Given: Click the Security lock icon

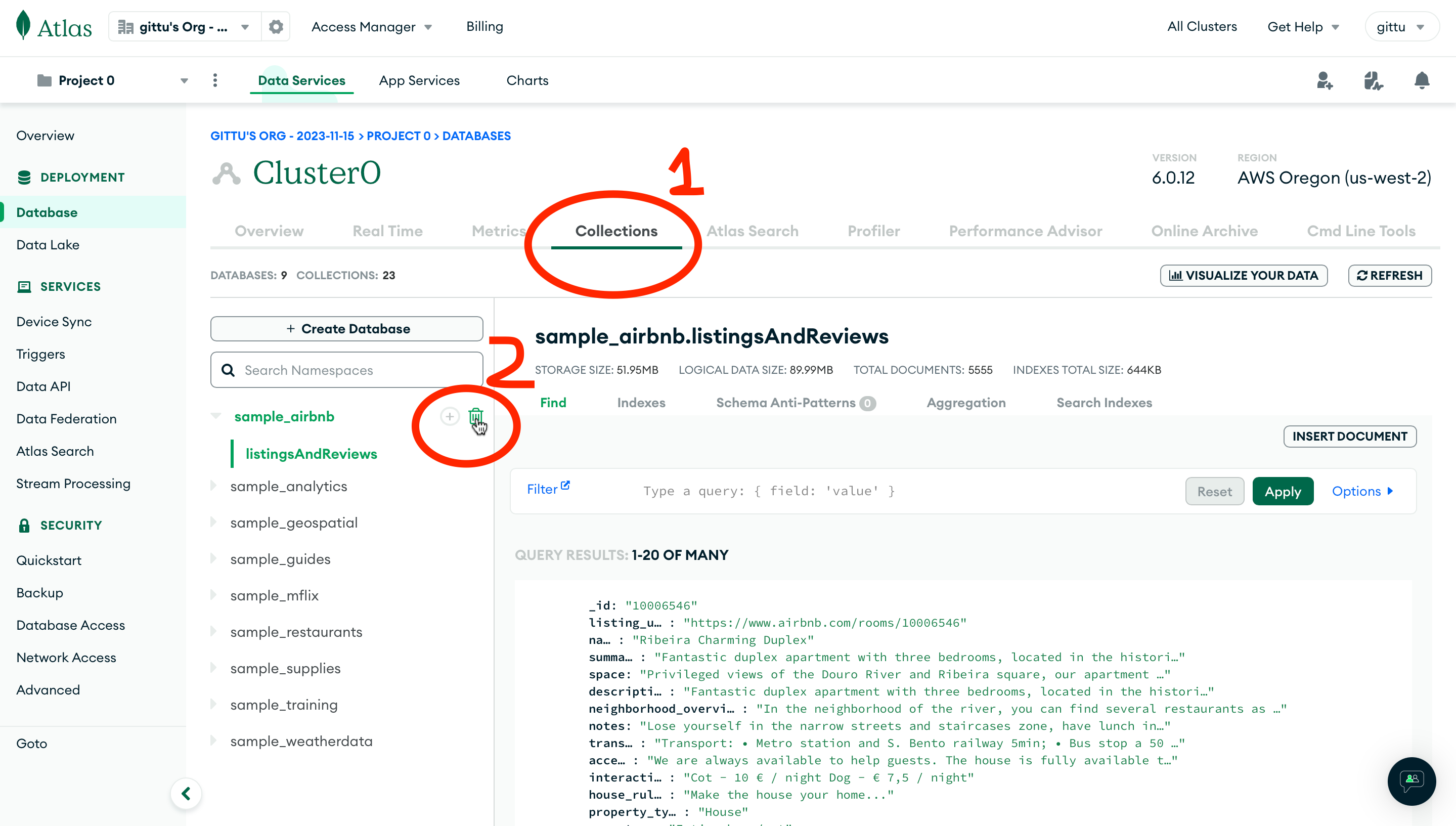Looking at the screenshot, I should point(24,526).
